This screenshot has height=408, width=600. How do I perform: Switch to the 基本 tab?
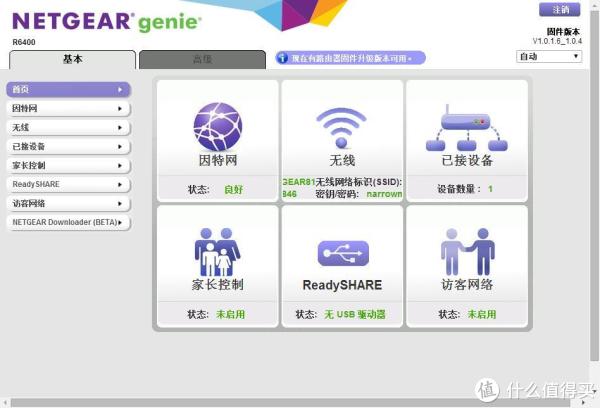pos(72,60)
